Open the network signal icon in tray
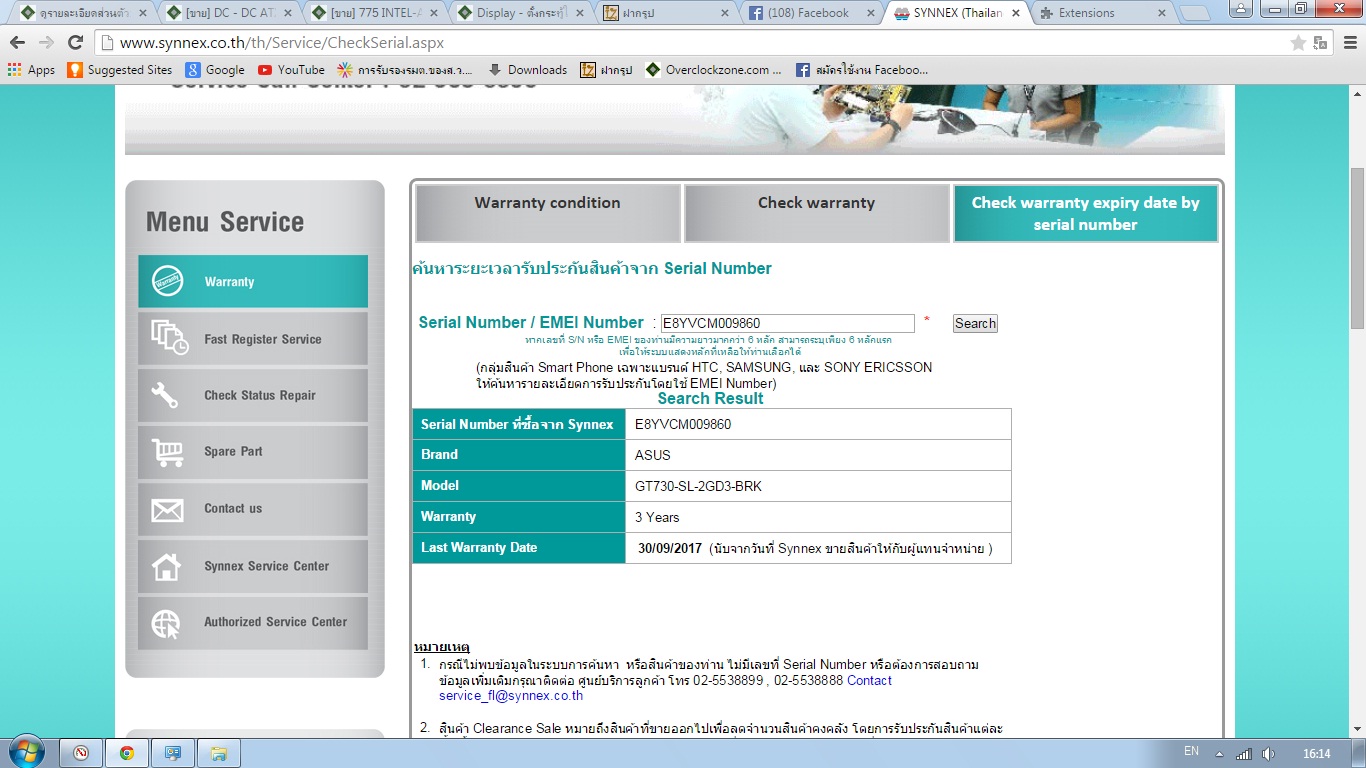The width and height of the screenshot is (1366, 768). 1244,753
